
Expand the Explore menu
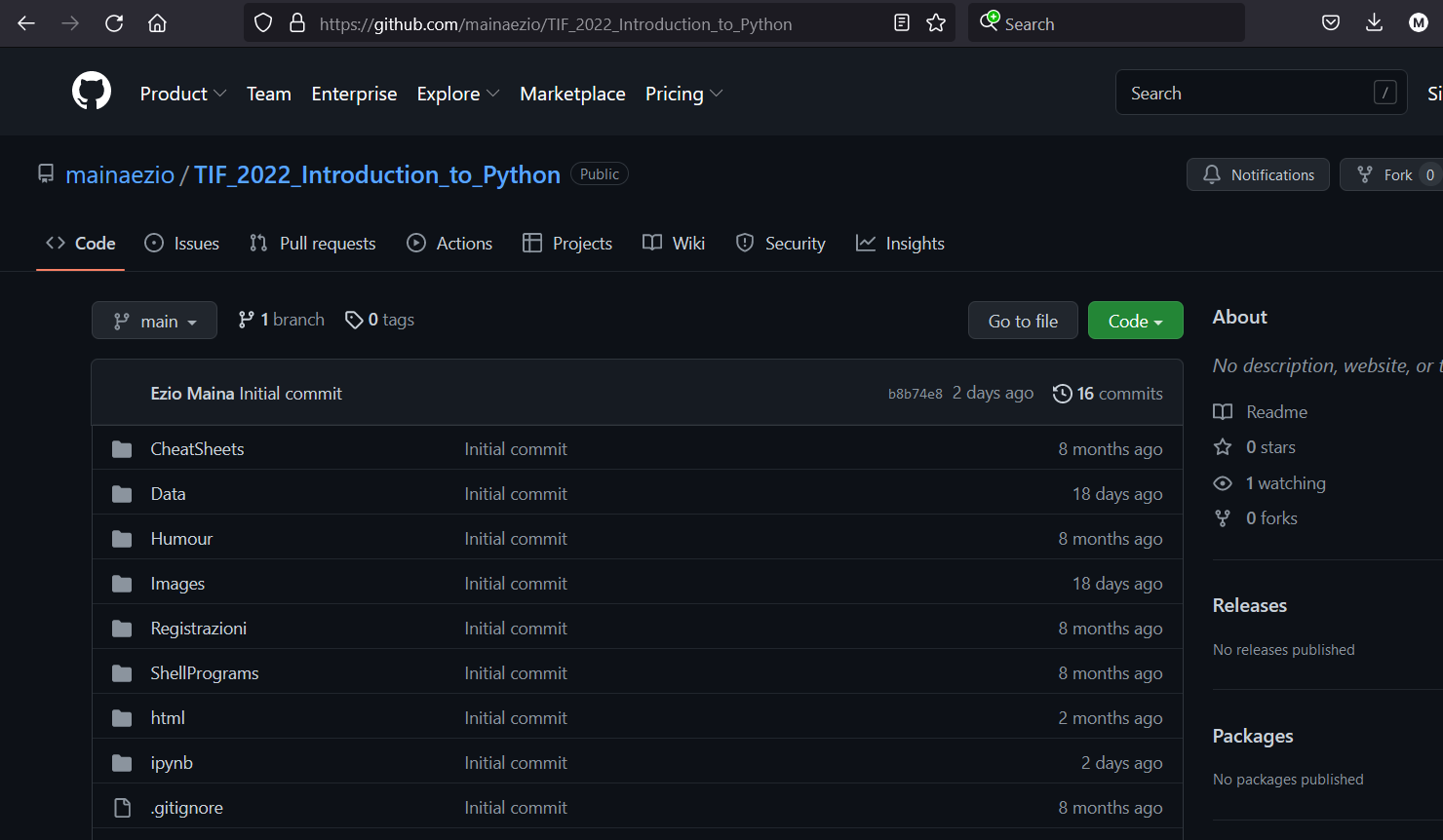(x=458, y=94)
